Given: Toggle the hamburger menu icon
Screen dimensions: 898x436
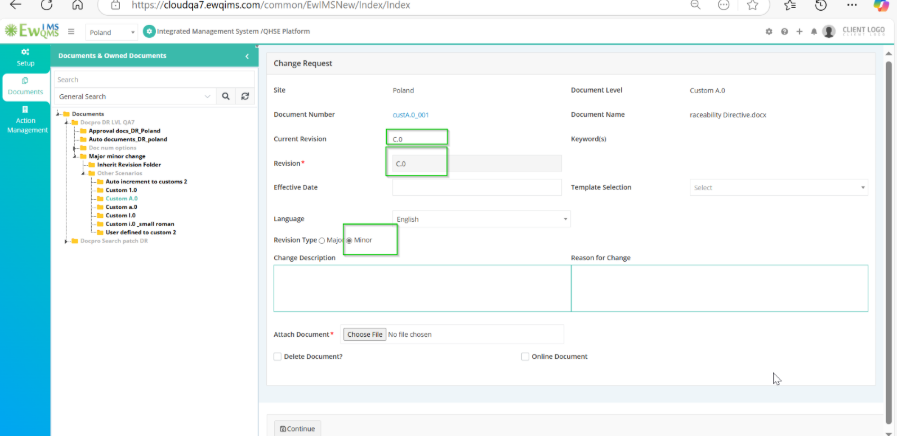Looking at the screenshot, I should [71, 32].
